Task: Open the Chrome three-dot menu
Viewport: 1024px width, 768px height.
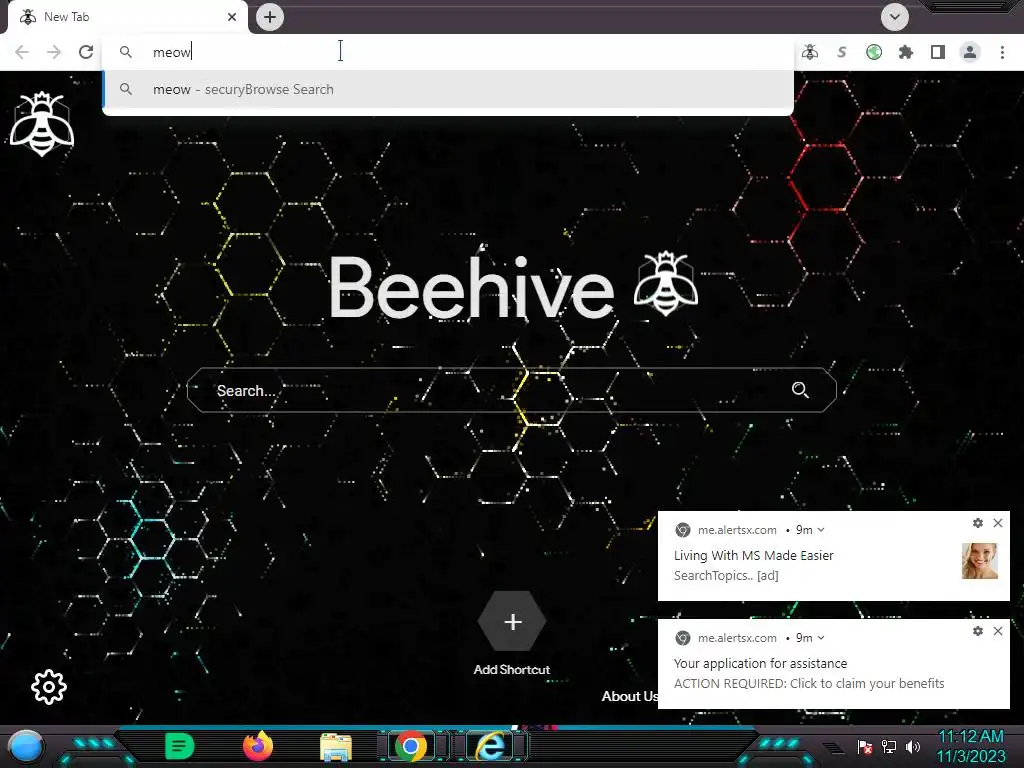Action: [1002, 52]
